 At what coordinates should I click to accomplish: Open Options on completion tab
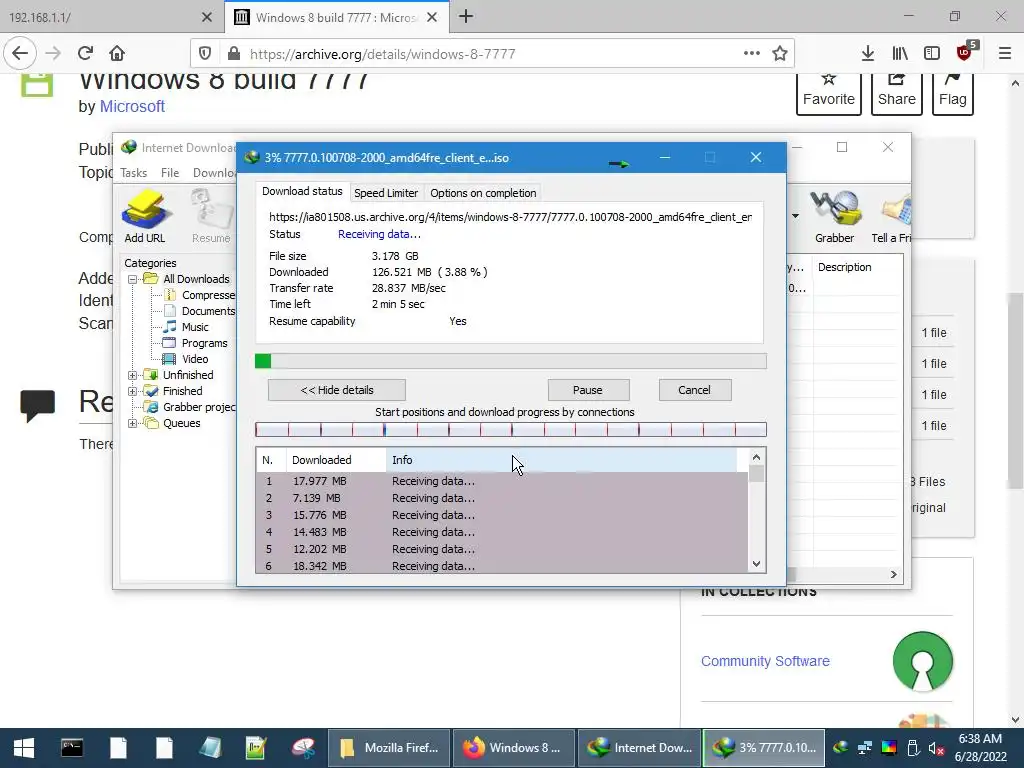click(x=483, y=193)
